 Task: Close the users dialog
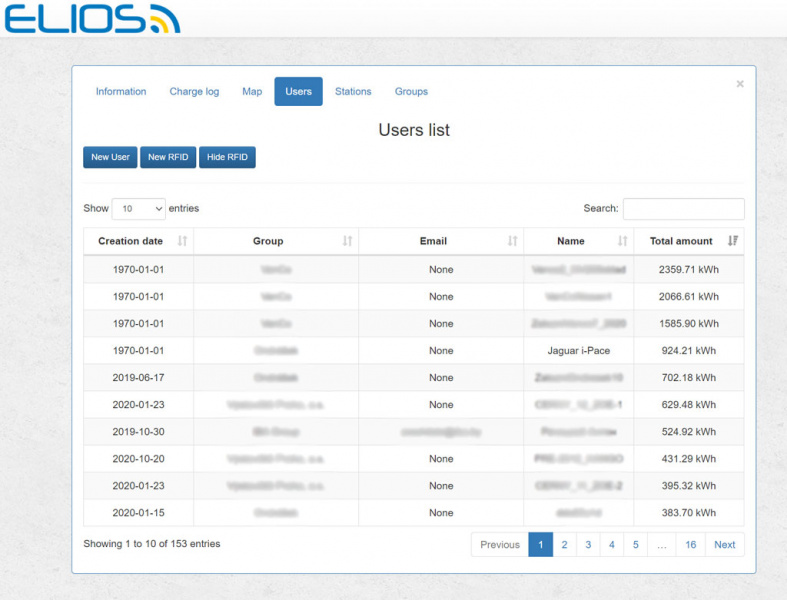pyautogui.click(x=740, y=84)
